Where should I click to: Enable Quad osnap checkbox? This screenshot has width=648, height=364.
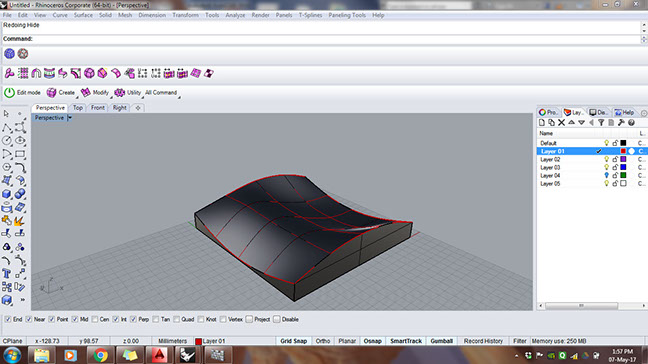tap(176, 319)
